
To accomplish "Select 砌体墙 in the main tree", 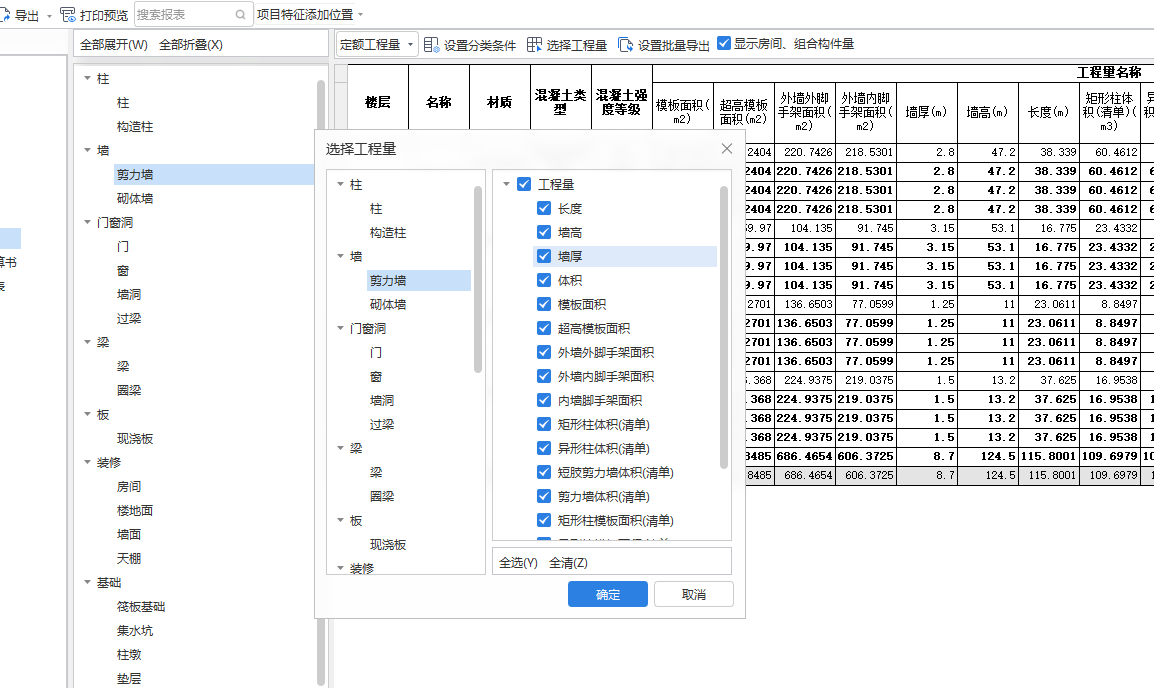I will point(135,199).
